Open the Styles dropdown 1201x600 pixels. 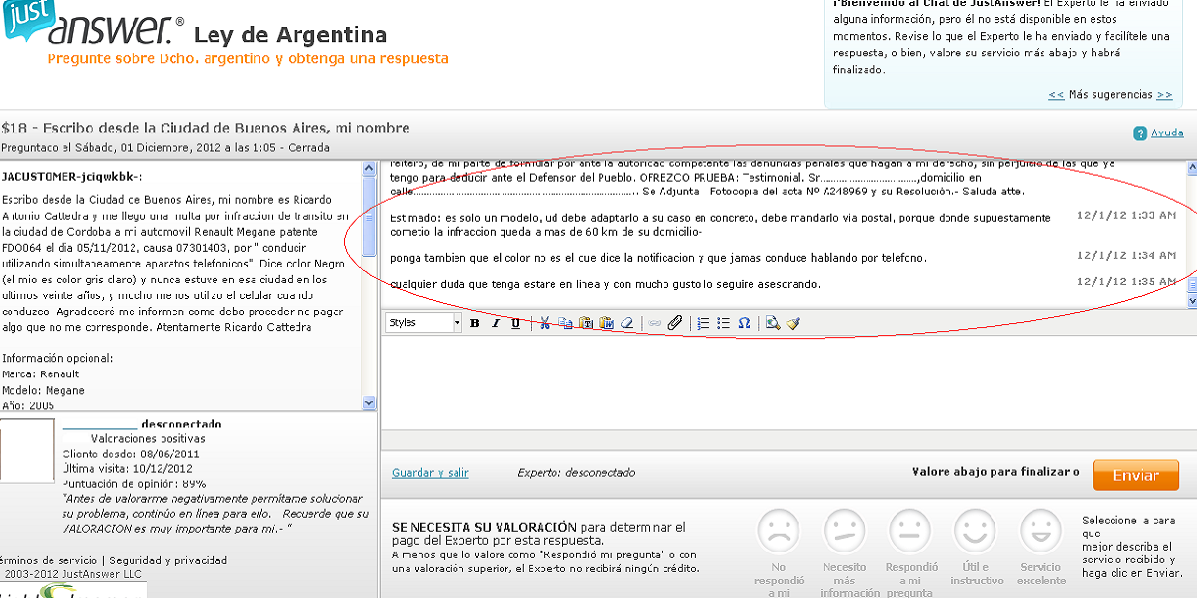pos(424,323)
